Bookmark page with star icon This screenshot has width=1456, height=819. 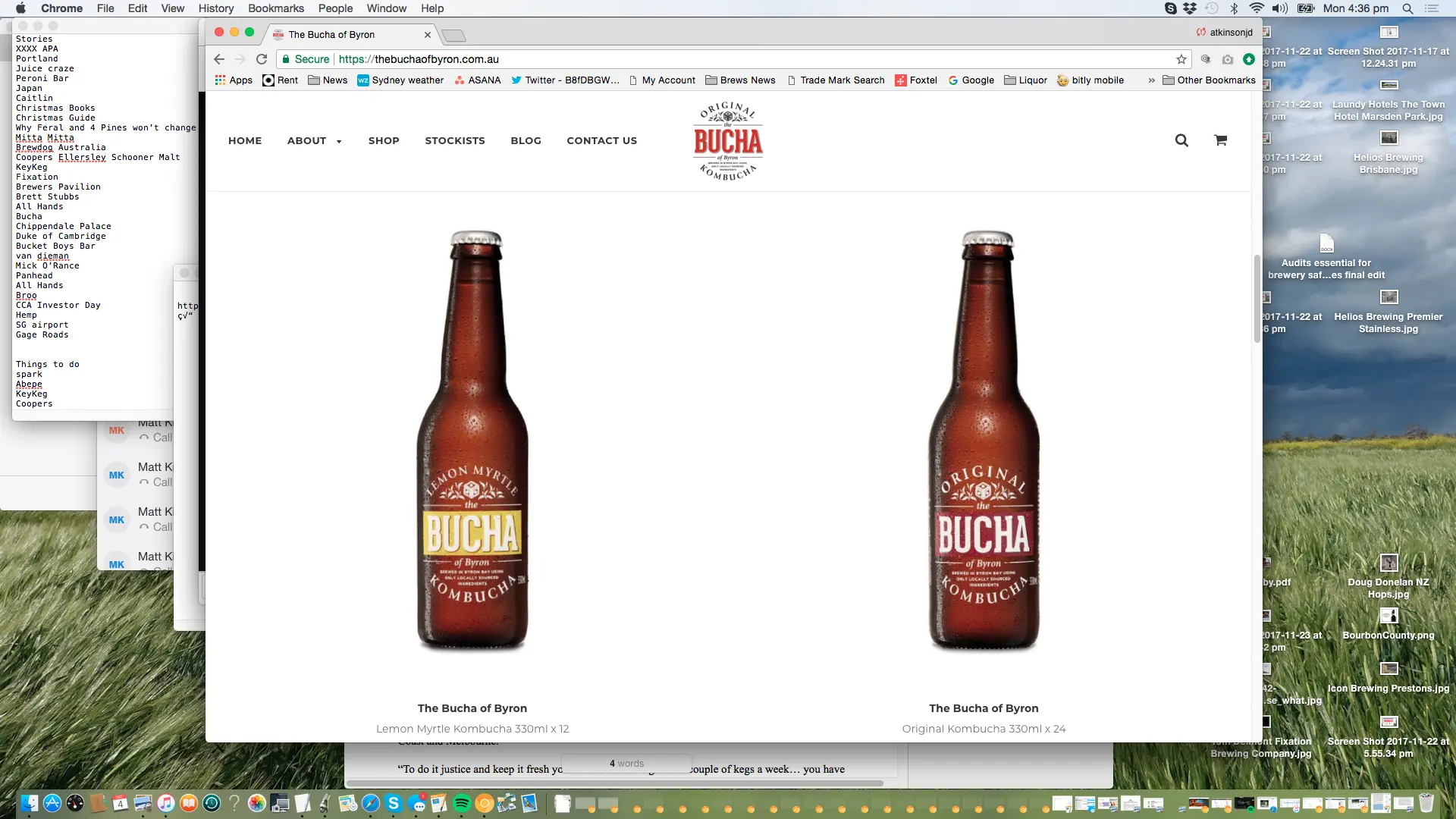(1181, 59)
